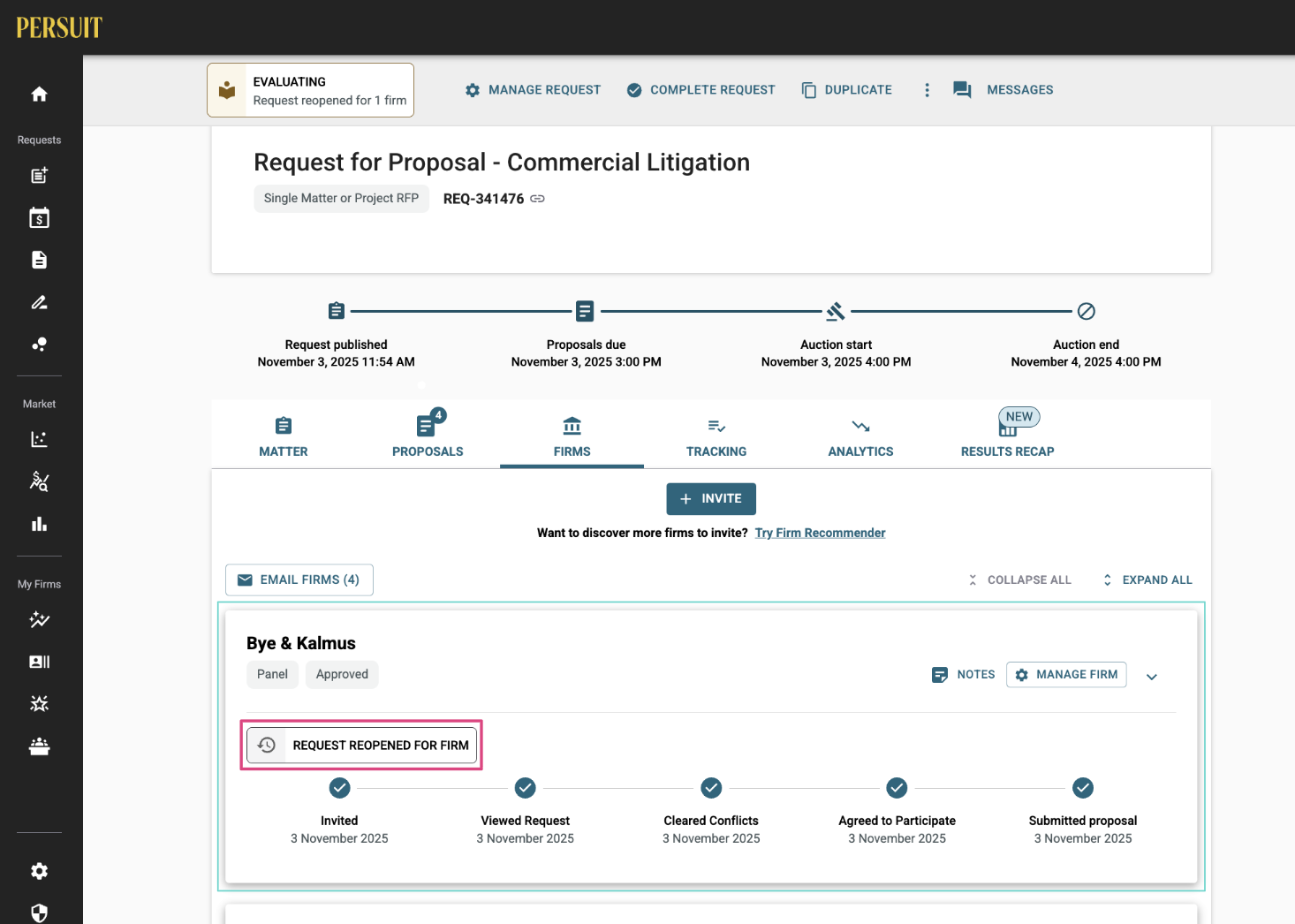Click the Manage Request button

(x=533, y=90)
